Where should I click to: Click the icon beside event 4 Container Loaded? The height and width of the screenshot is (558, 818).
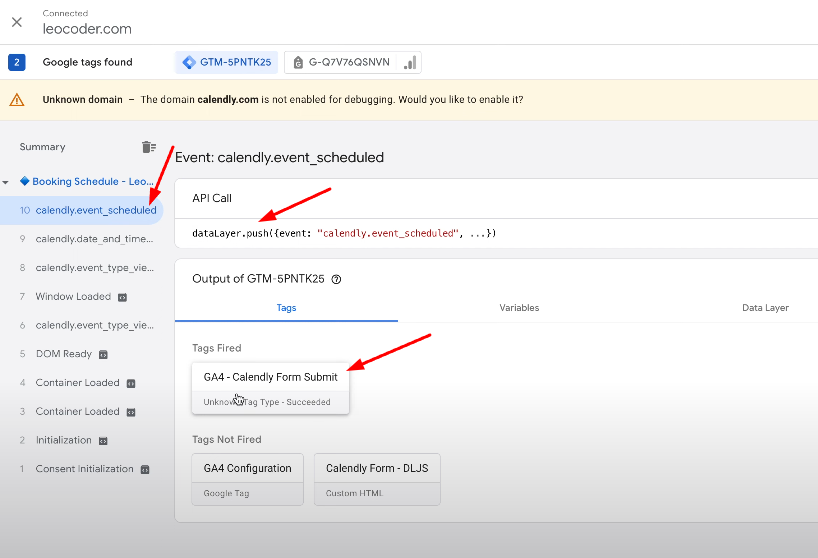(x=131, y=383)
